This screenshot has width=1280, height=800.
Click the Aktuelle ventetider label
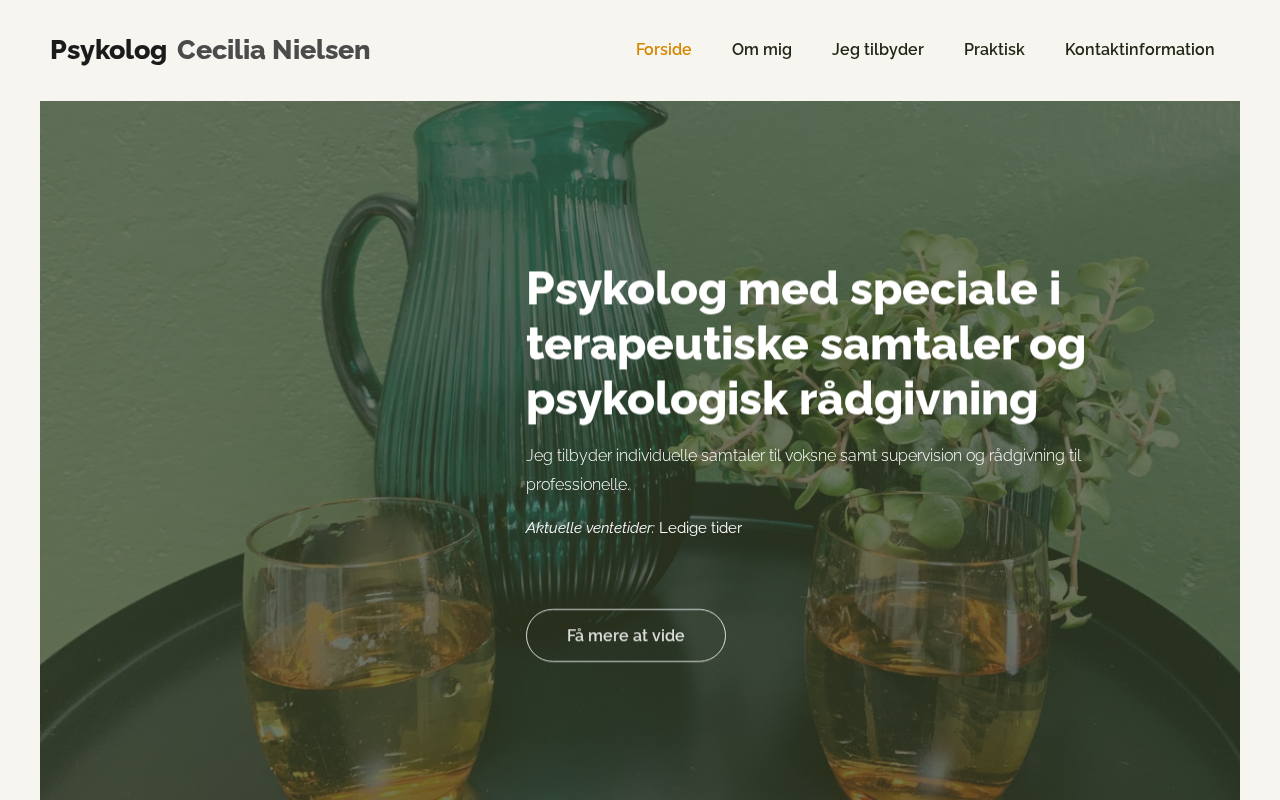click(590, 528)
